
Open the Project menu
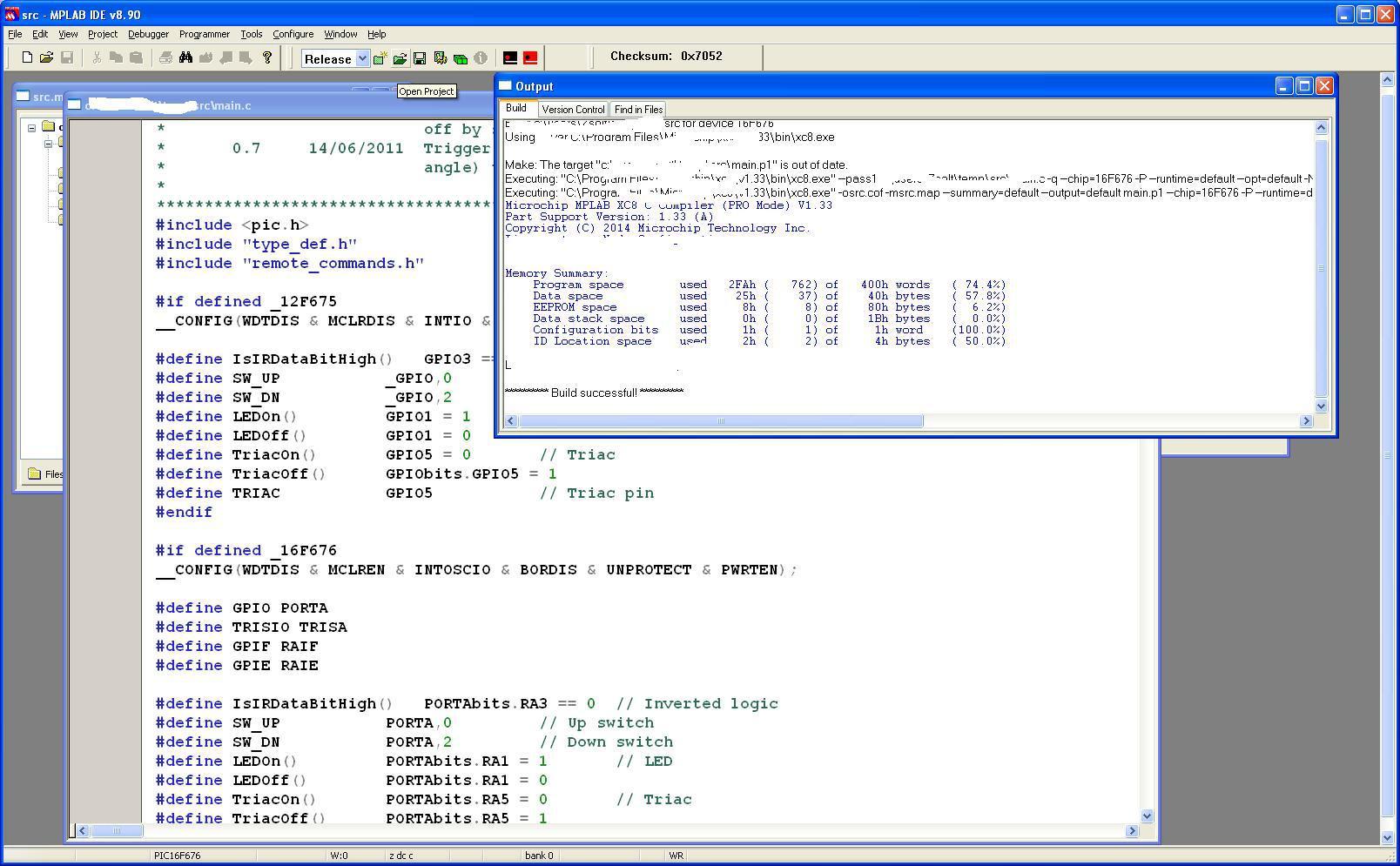tap(103, 34)
